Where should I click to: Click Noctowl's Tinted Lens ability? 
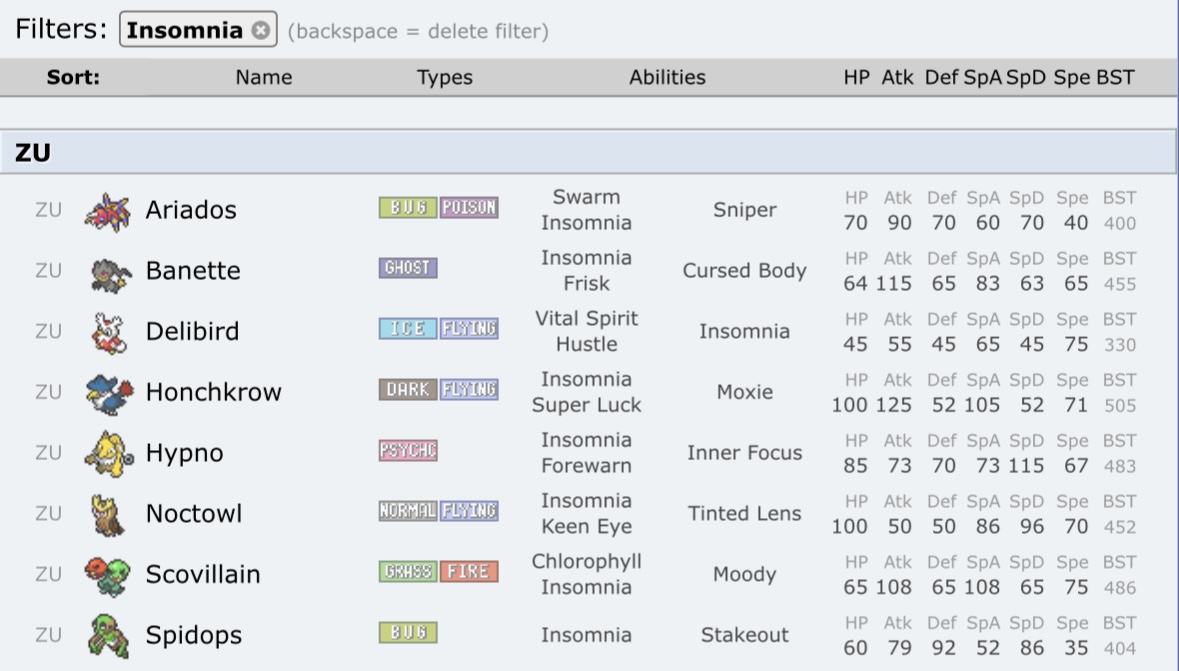click(744, 514)
